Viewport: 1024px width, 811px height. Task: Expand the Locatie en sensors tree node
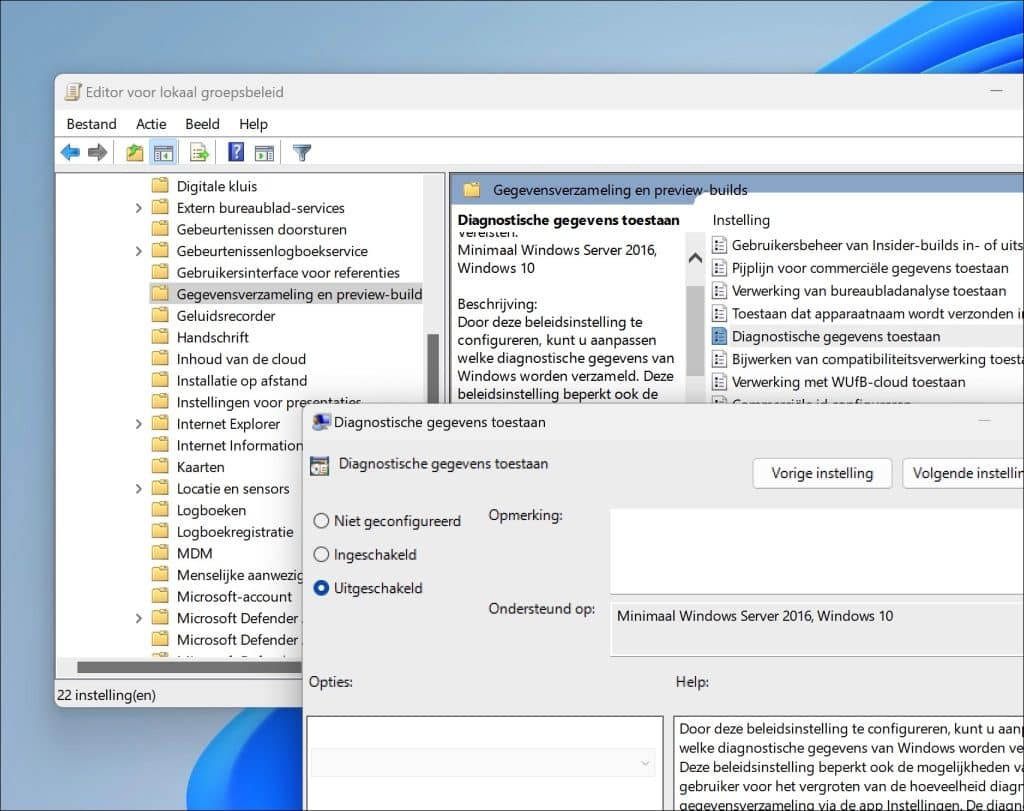[138, 488]
